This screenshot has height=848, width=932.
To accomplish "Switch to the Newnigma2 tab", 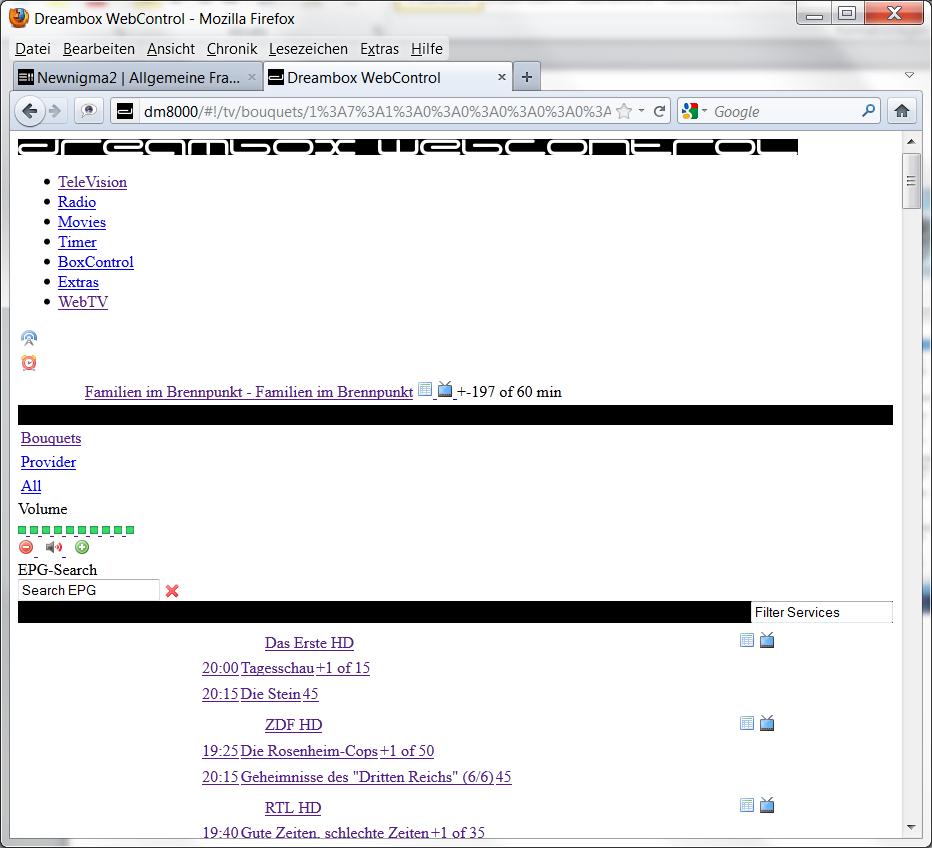I will [137, 77].
